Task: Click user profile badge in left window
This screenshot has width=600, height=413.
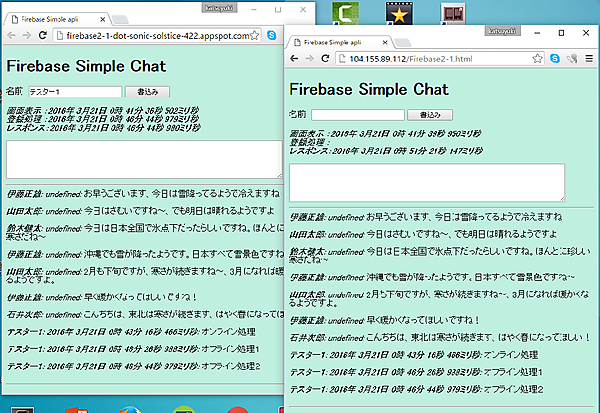Action: pyautogui.click(x=219, y=8)
